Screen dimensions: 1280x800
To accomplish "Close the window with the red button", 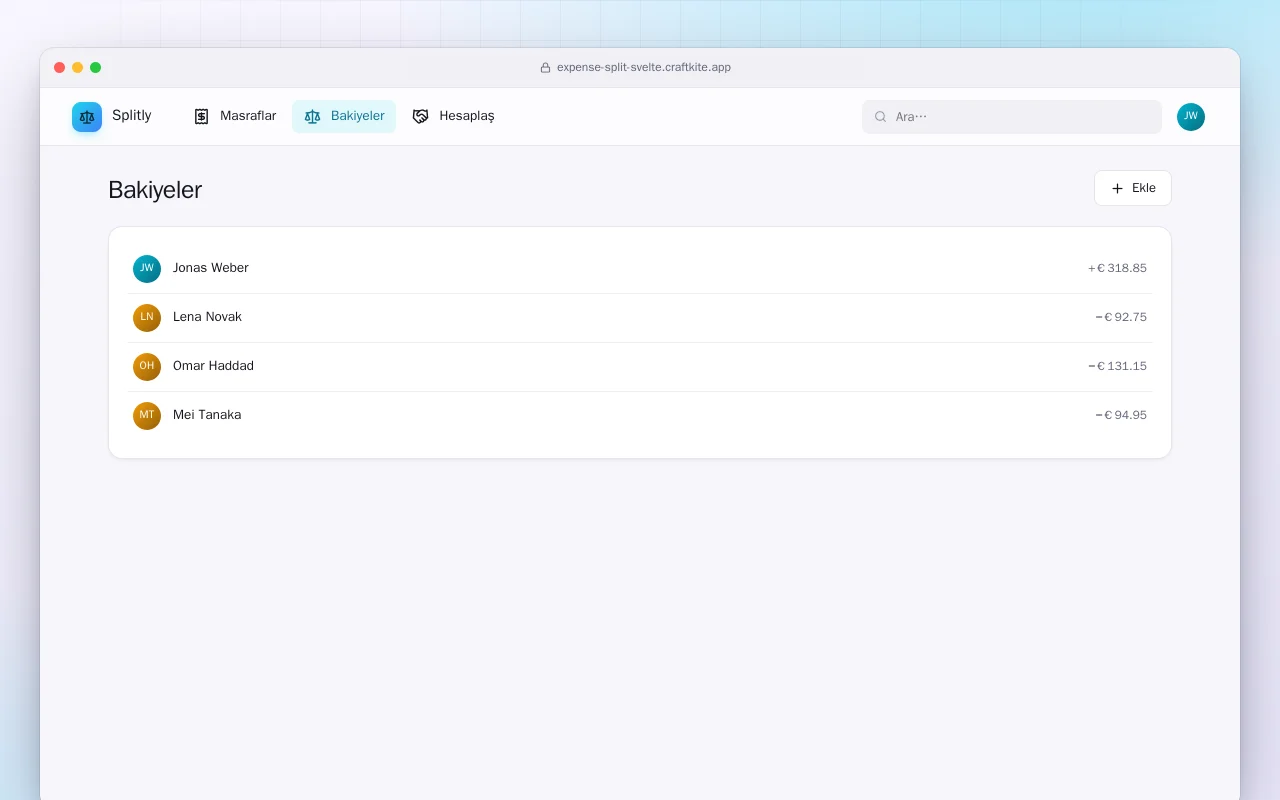I will point(60,68).
